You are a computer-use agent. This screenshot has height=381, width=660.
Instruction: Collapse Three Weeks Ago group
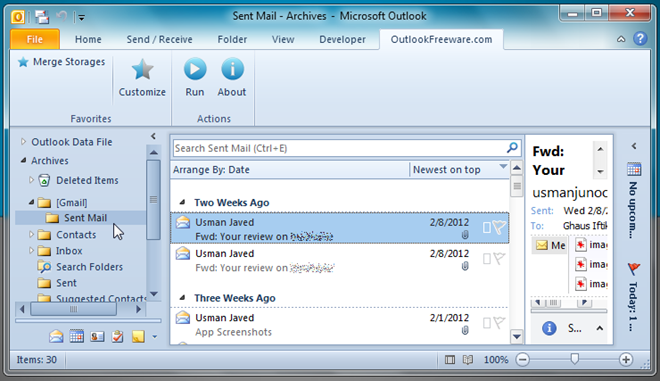click(x=182, y=298)
